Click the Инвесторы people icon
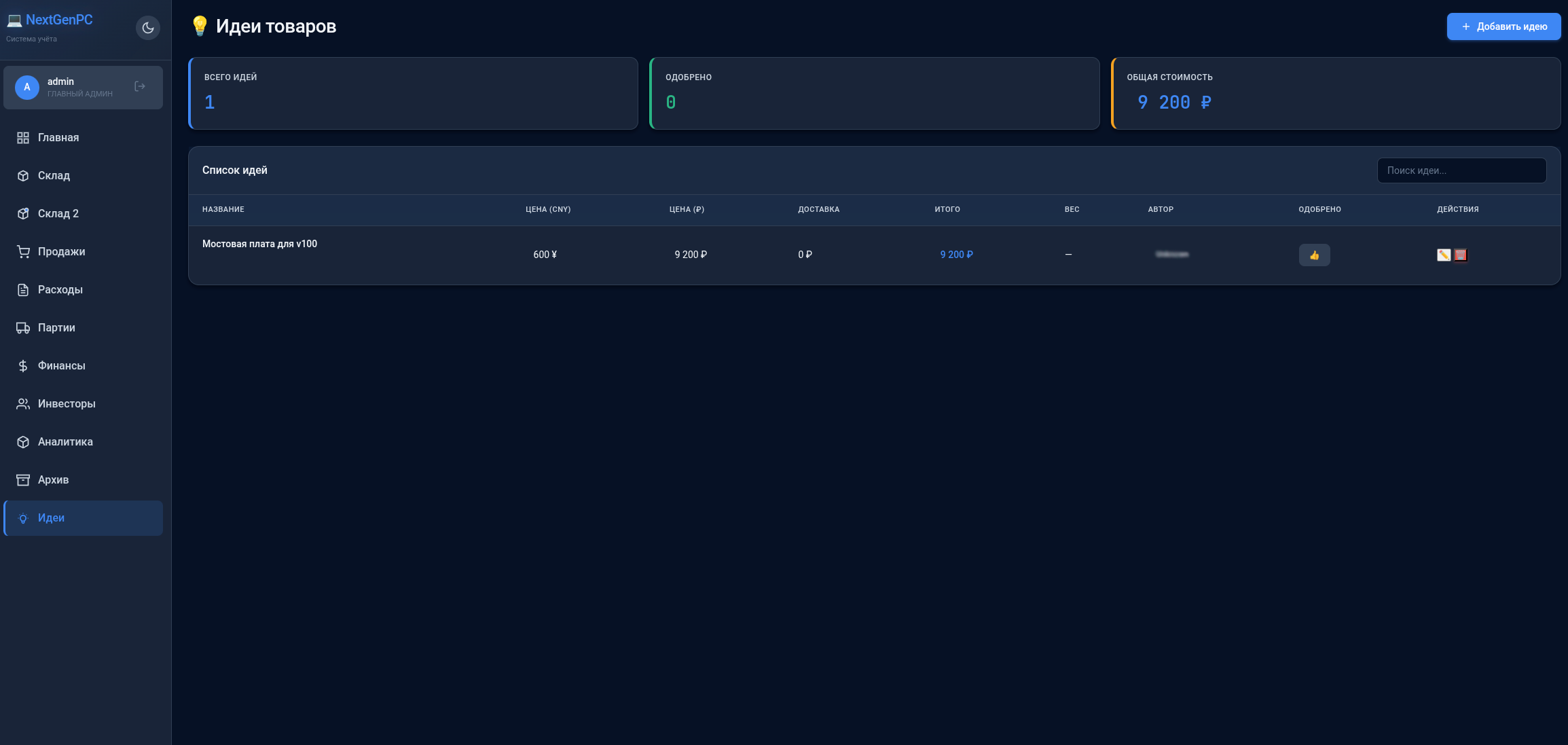Screen dimensions: 1568x745 [x=23, y=404]
